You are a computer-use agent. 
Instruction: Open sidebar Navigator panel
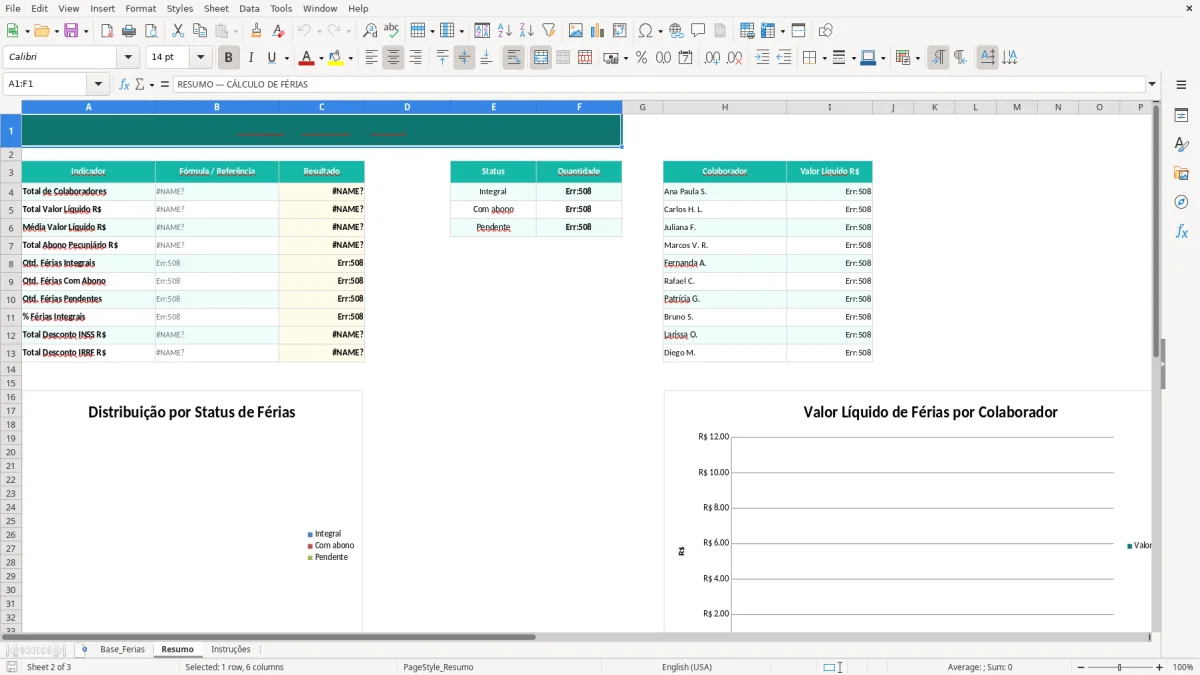[1181, 202]
